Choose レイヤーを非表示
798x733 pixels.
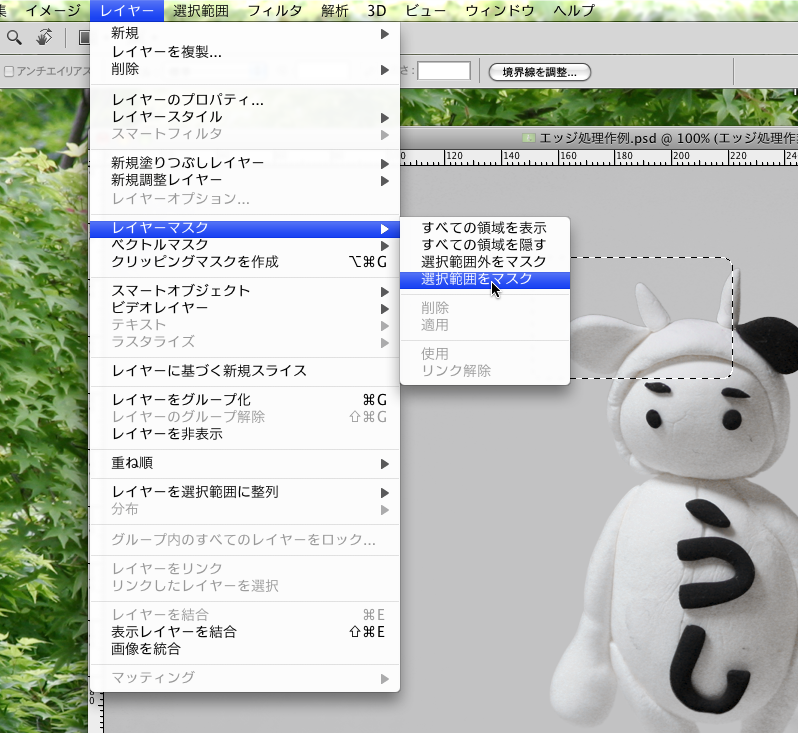pos(245,434)
